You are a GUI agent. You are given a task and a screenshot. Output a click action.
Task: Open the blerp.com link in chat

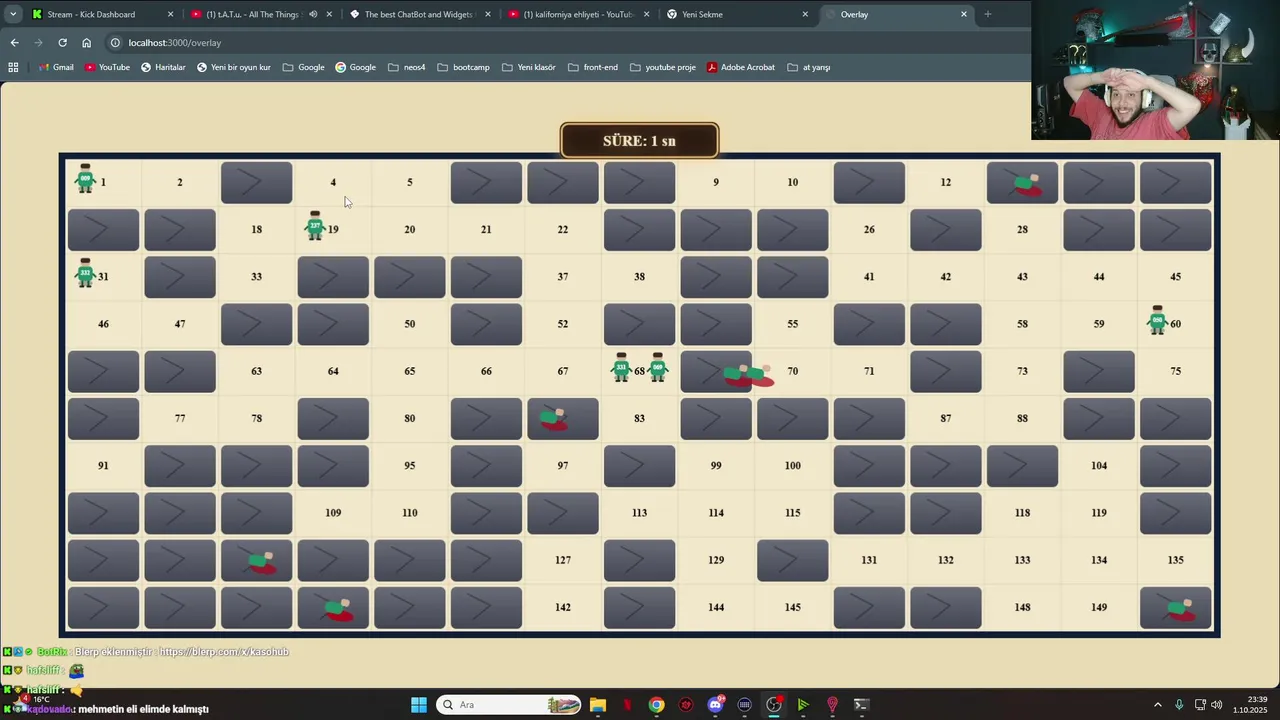click(224, 652)
